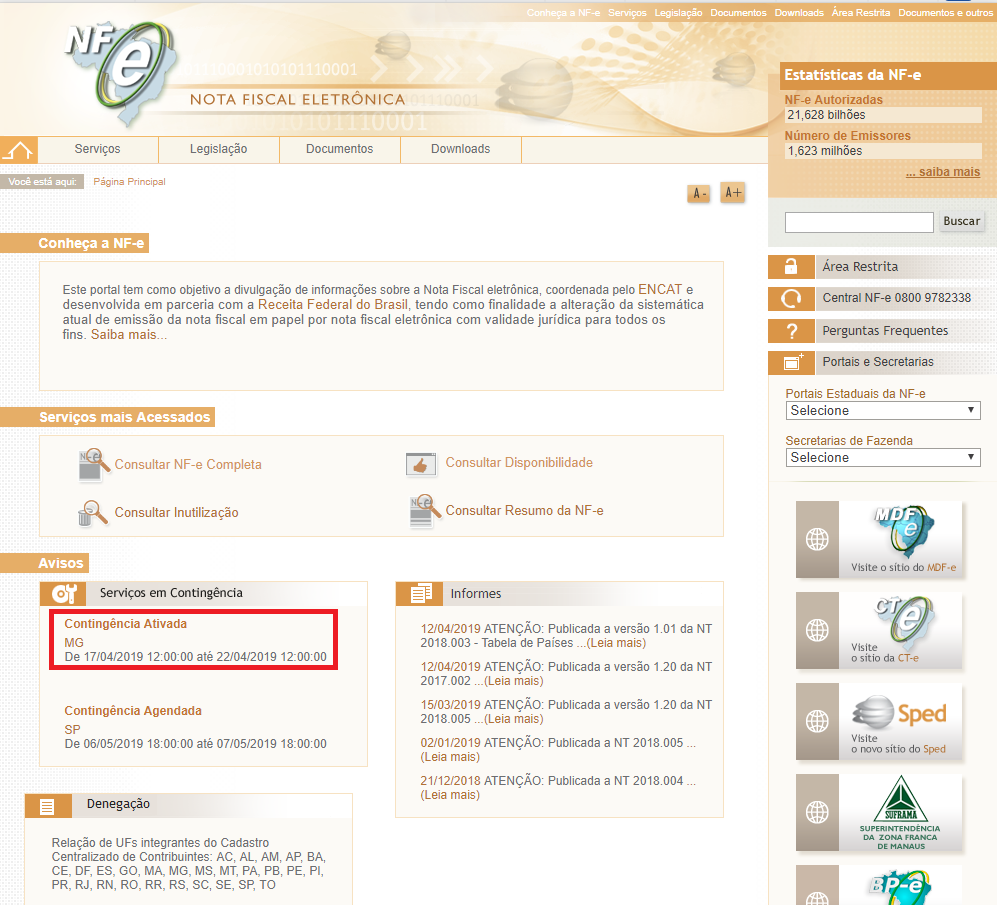Open the Receita Federal do Brasil link
This screenshot has height=905, width=997.
point(333,305)
